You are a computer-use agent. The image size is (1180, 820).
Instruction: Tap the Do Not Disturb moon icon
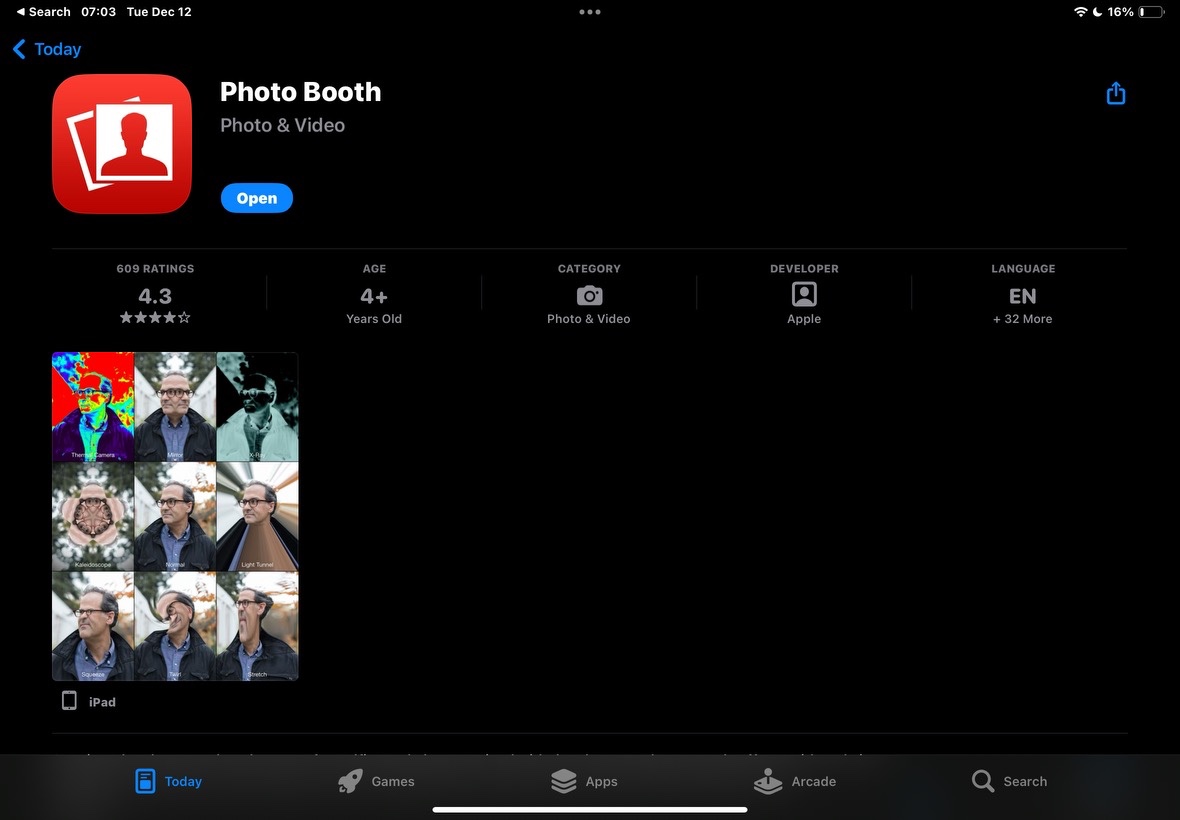click(1097, 12)
